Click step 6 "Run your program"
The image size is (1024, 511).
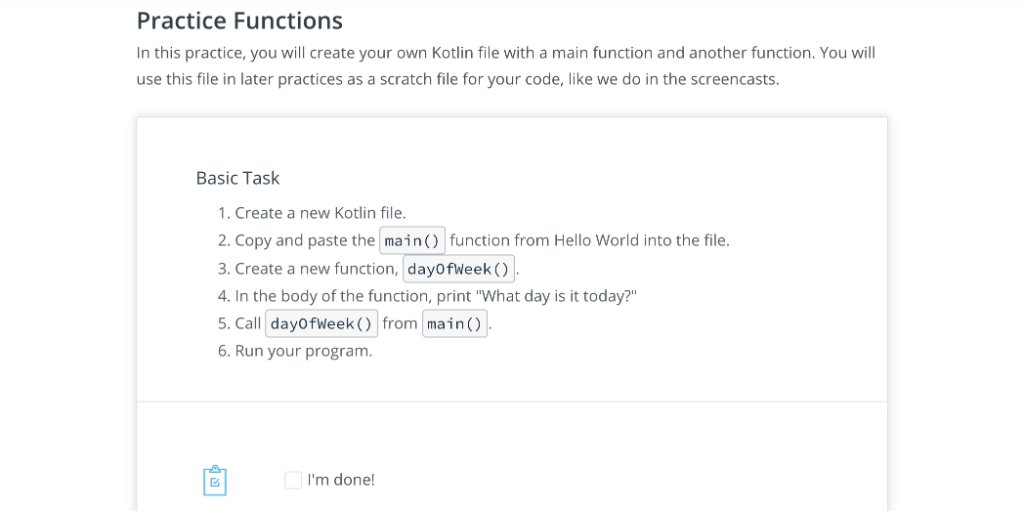point(303,351)
